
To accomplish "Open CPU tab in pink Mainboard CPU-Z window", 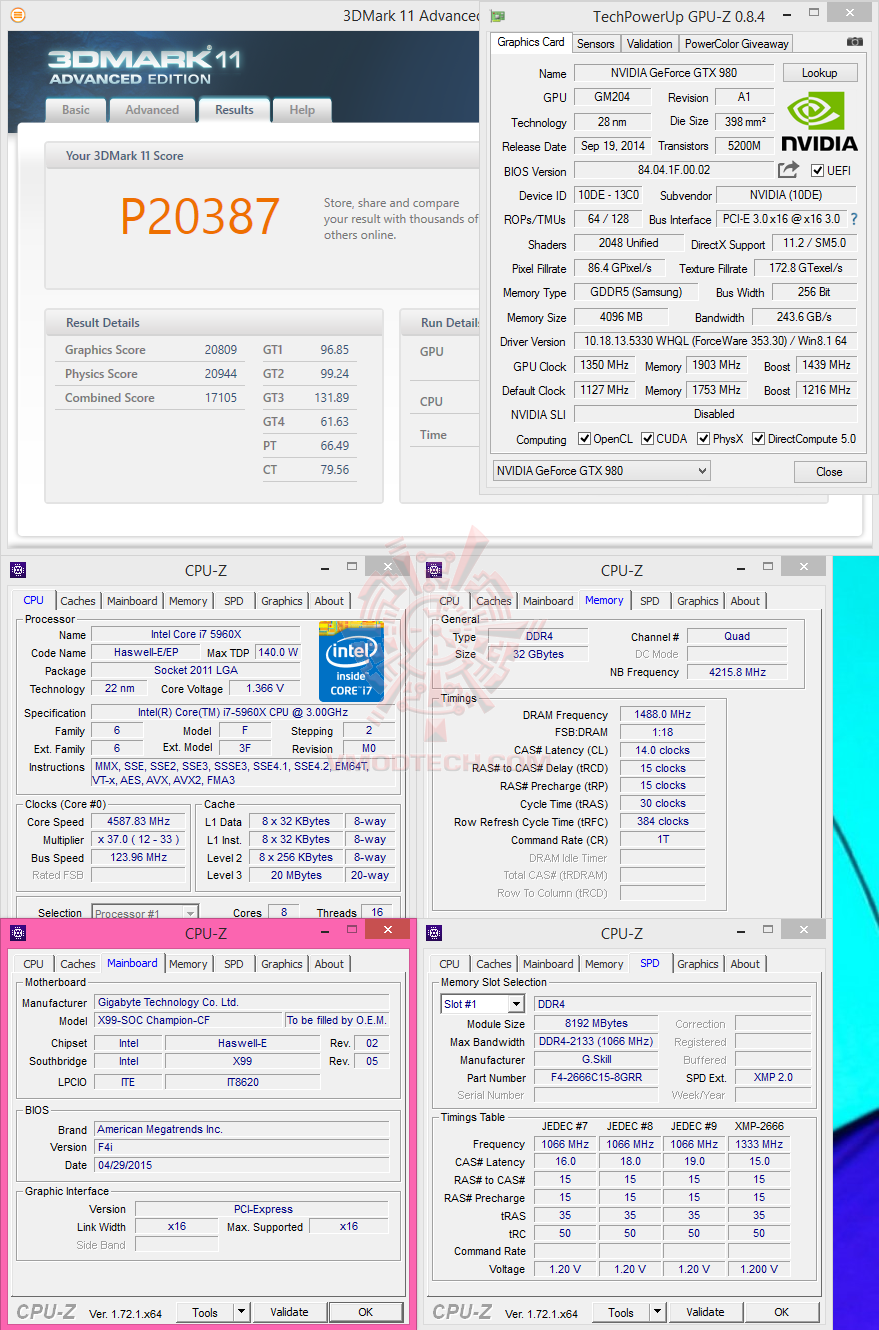I will (x=34, y=964).
